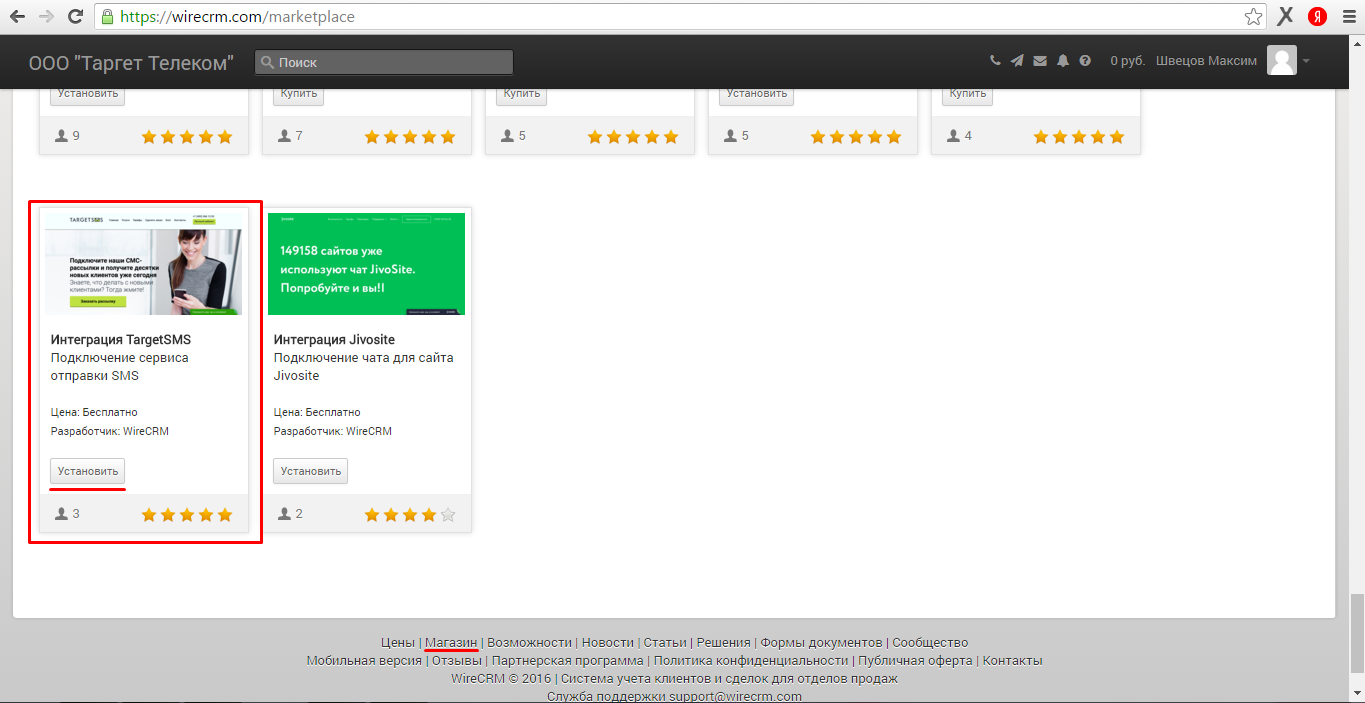
Task: Rate Jivosite using its stars
Action: tap(410, 515)
